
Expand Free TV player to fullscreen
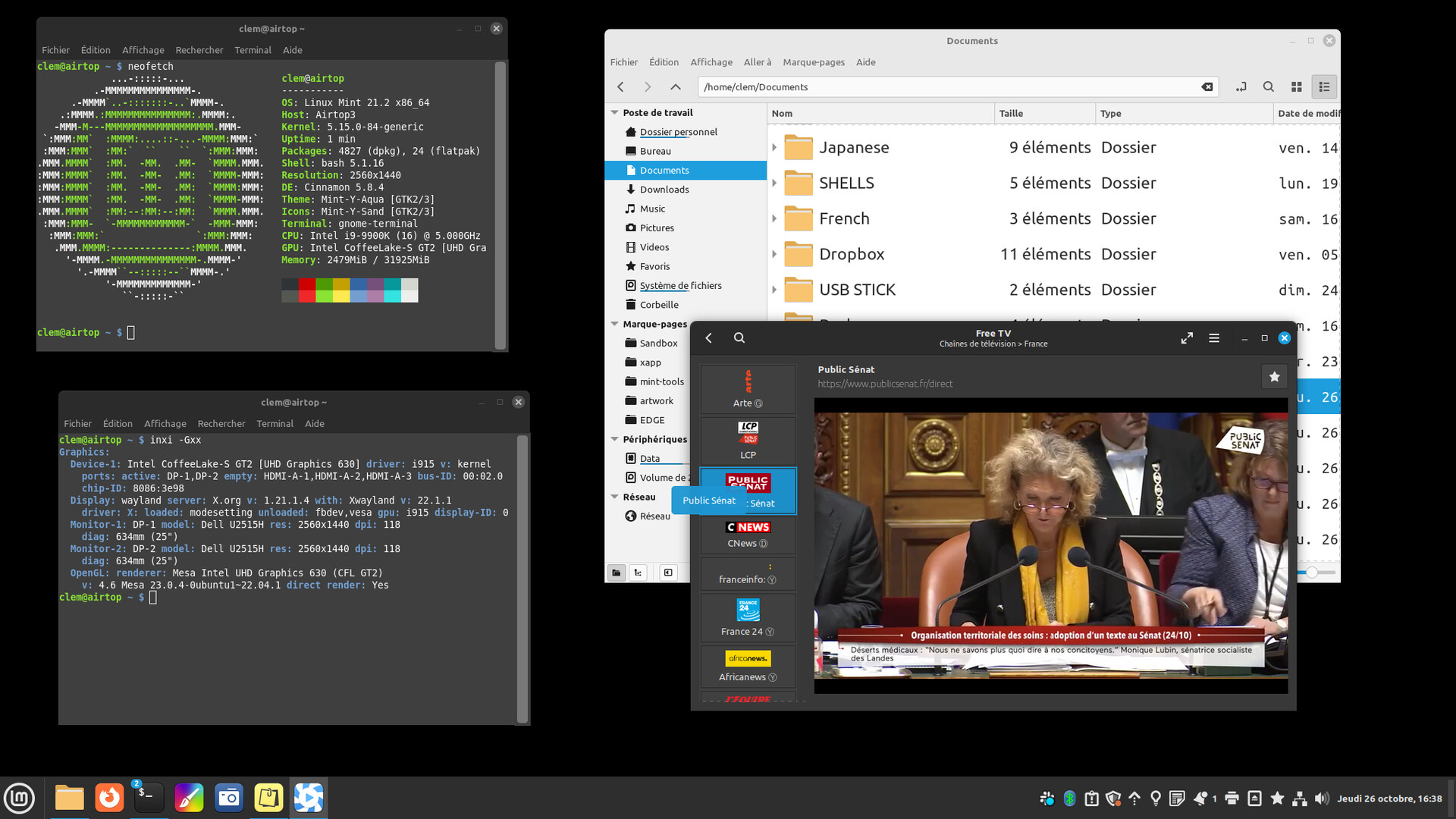(1187, 338)
